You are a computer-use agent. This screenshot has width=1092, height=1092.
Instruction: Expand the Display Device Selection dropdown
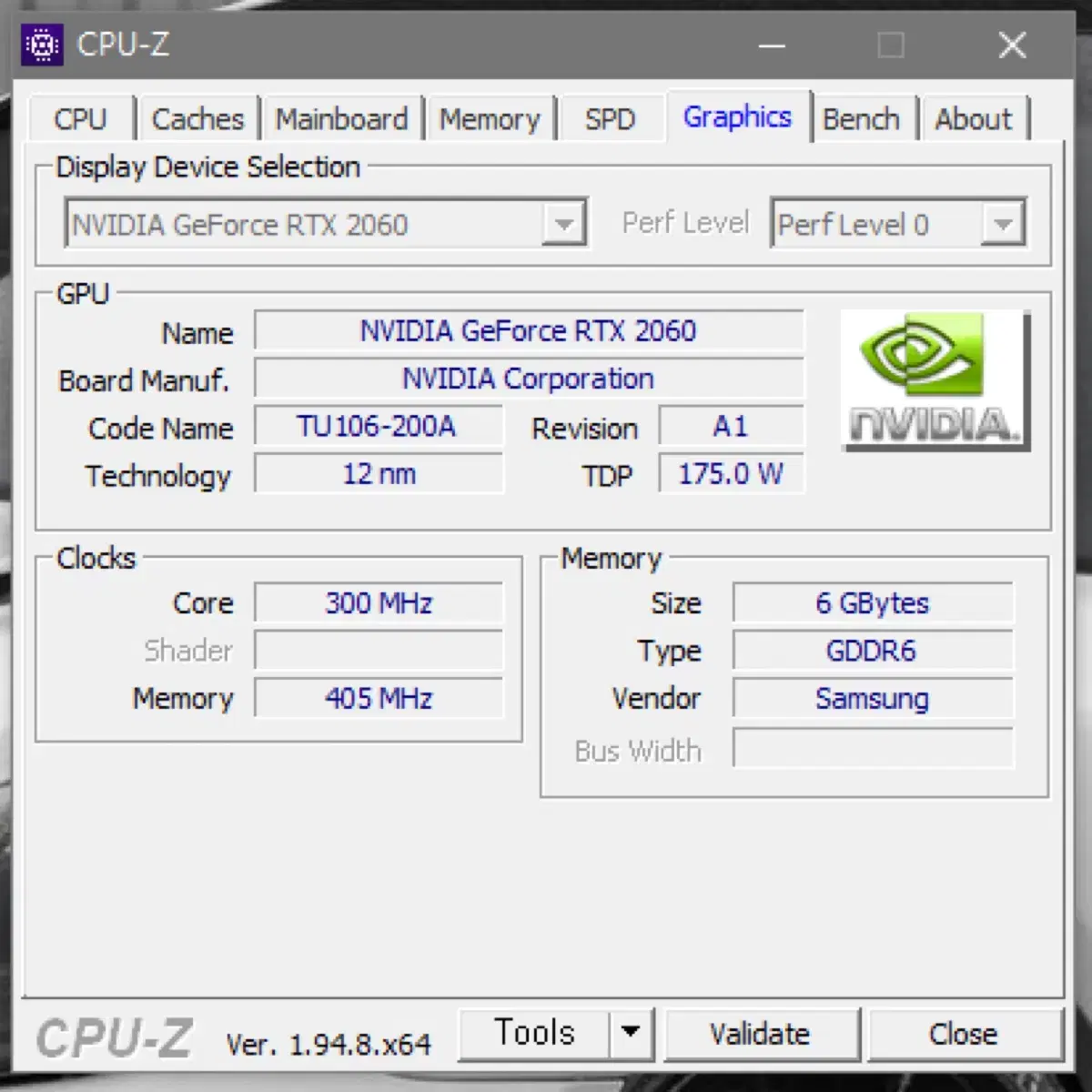click(x=563, y=224)
